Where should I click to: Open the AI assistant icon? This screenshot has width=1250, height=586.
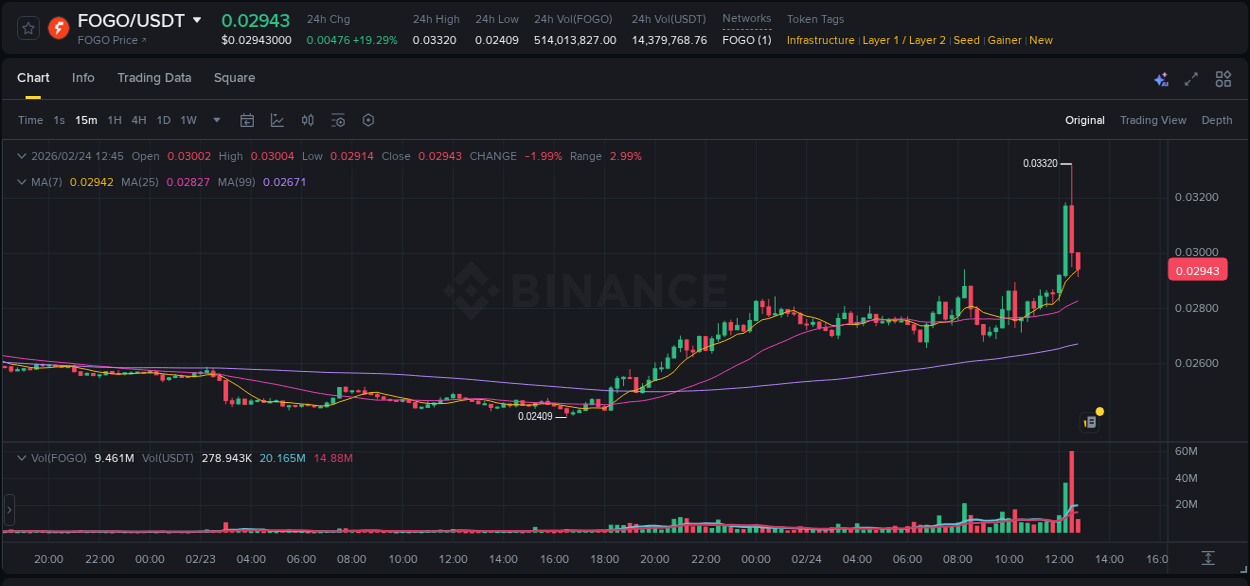(x=1162, y=78)
